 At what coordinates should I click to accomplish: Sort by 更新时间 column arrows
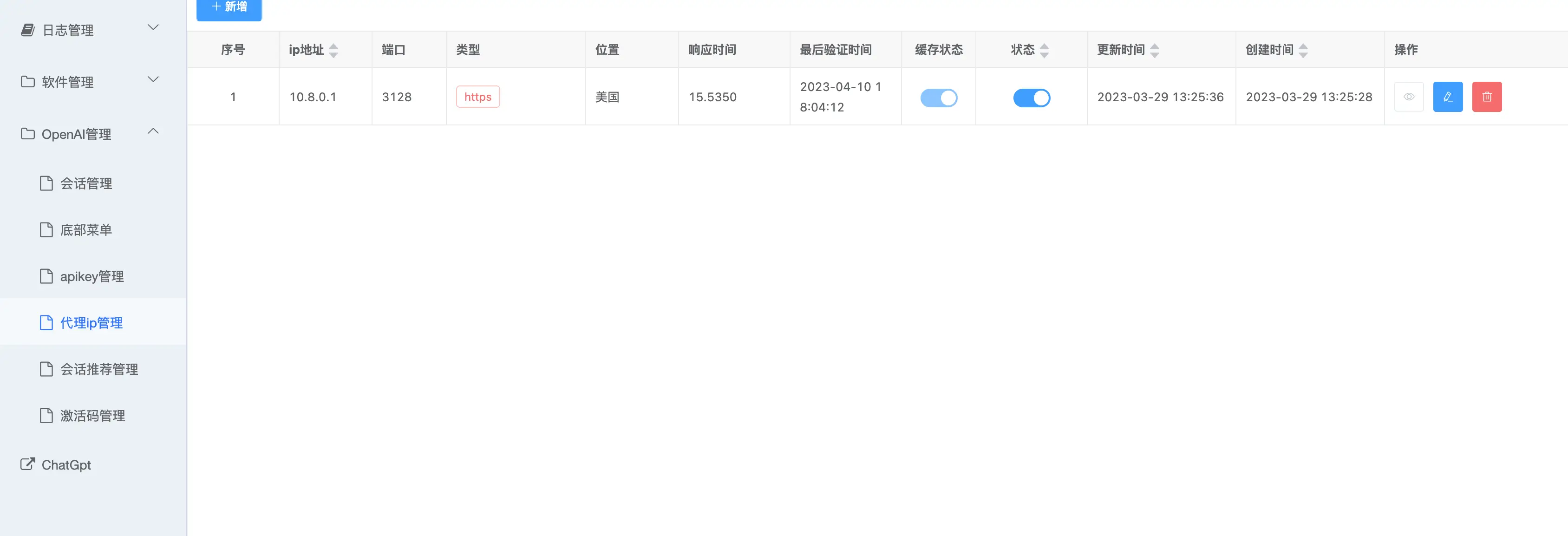tap(1154, 50)
